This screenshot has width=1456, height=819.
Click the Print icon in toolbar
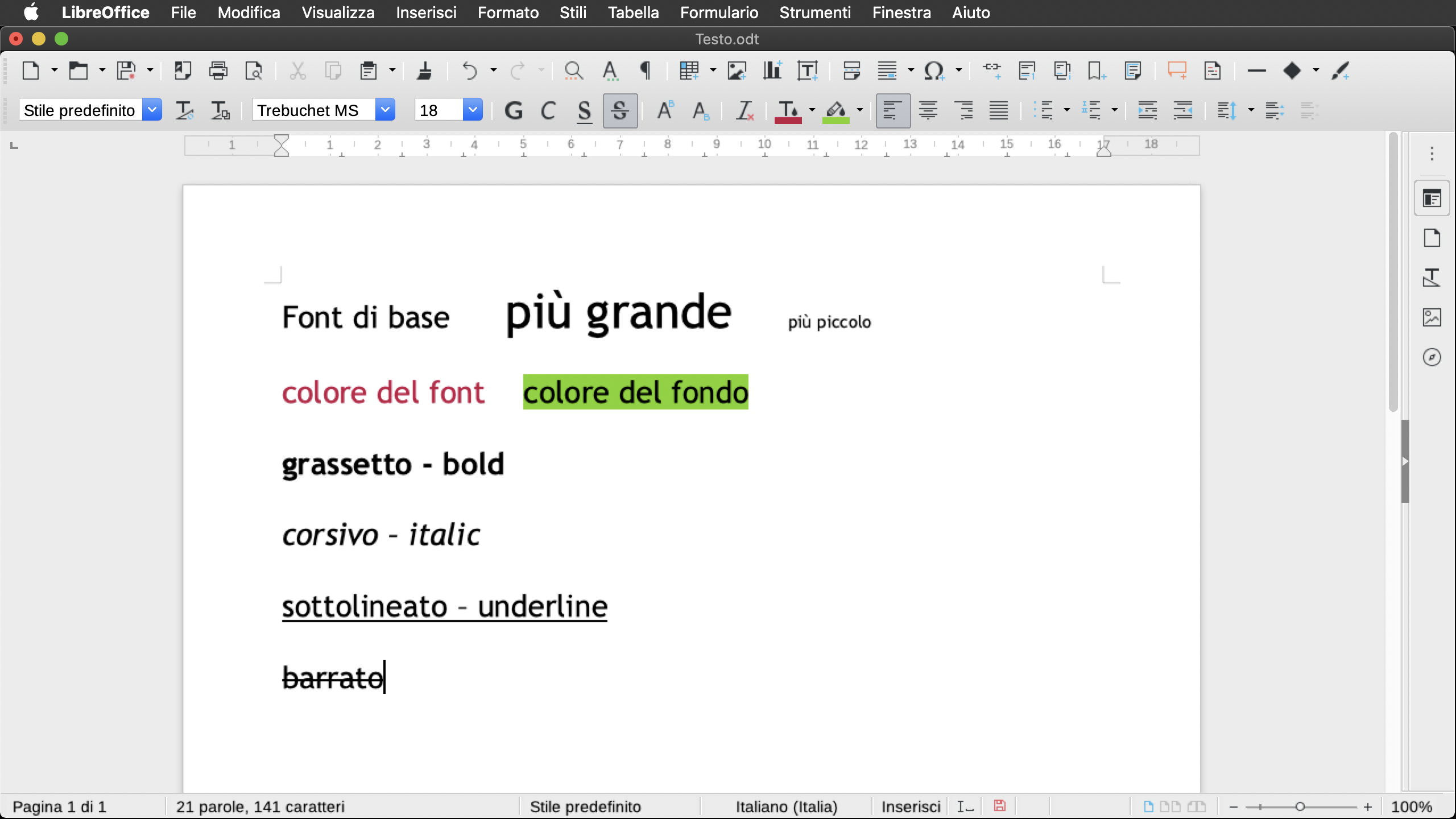218,71
